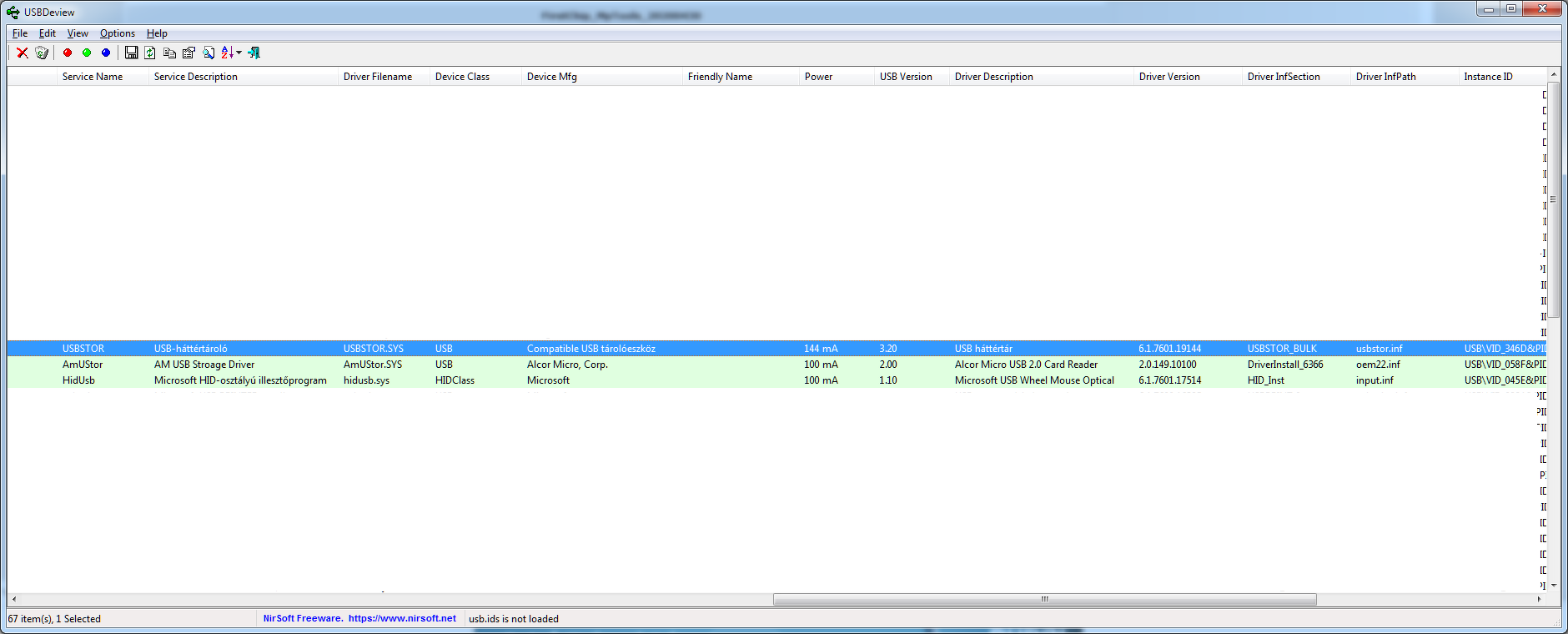Expand the sort dropdown arrow in toolbar
Screen dimensions: 1568x634
(x=239, y=53)
